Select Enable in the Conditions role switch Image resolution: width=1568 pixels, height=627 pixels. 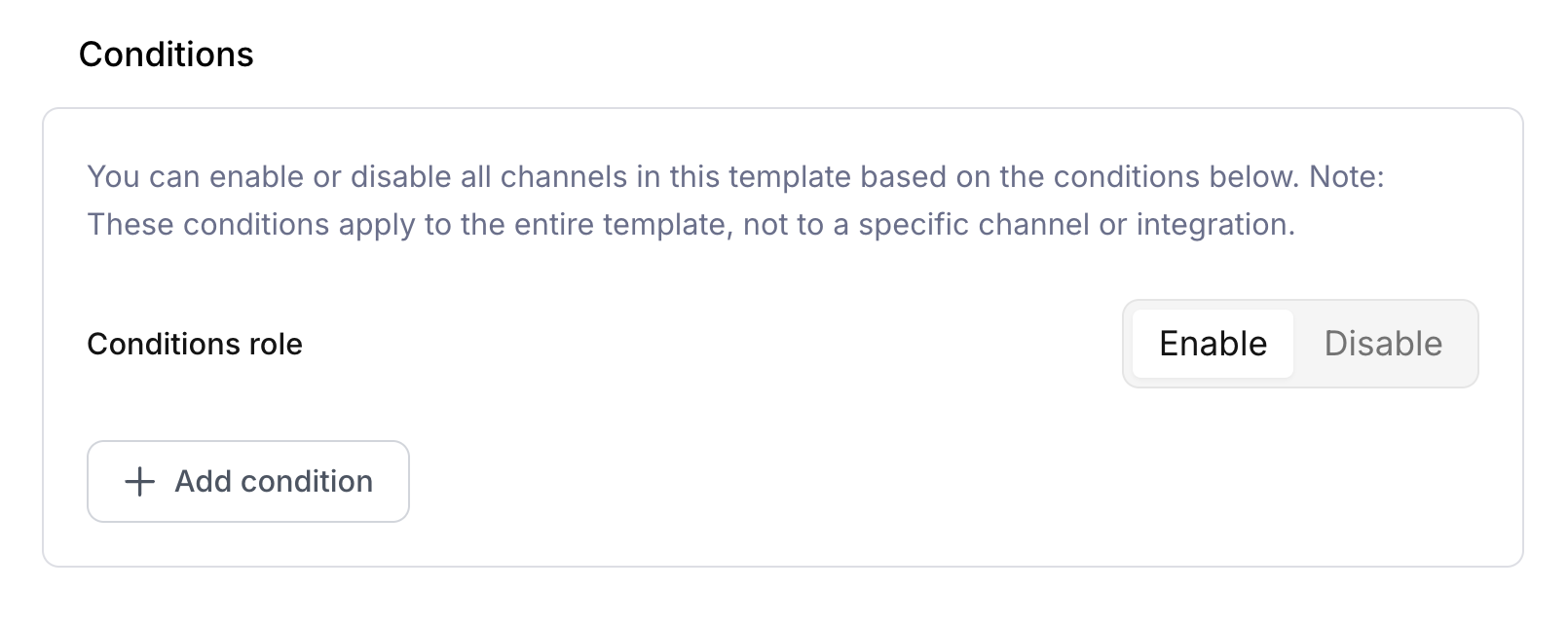[1213, 344]
